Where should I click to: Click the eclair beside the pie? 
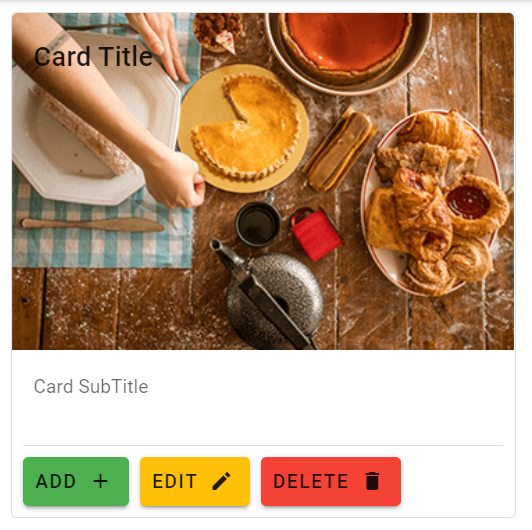coord(340,150)
